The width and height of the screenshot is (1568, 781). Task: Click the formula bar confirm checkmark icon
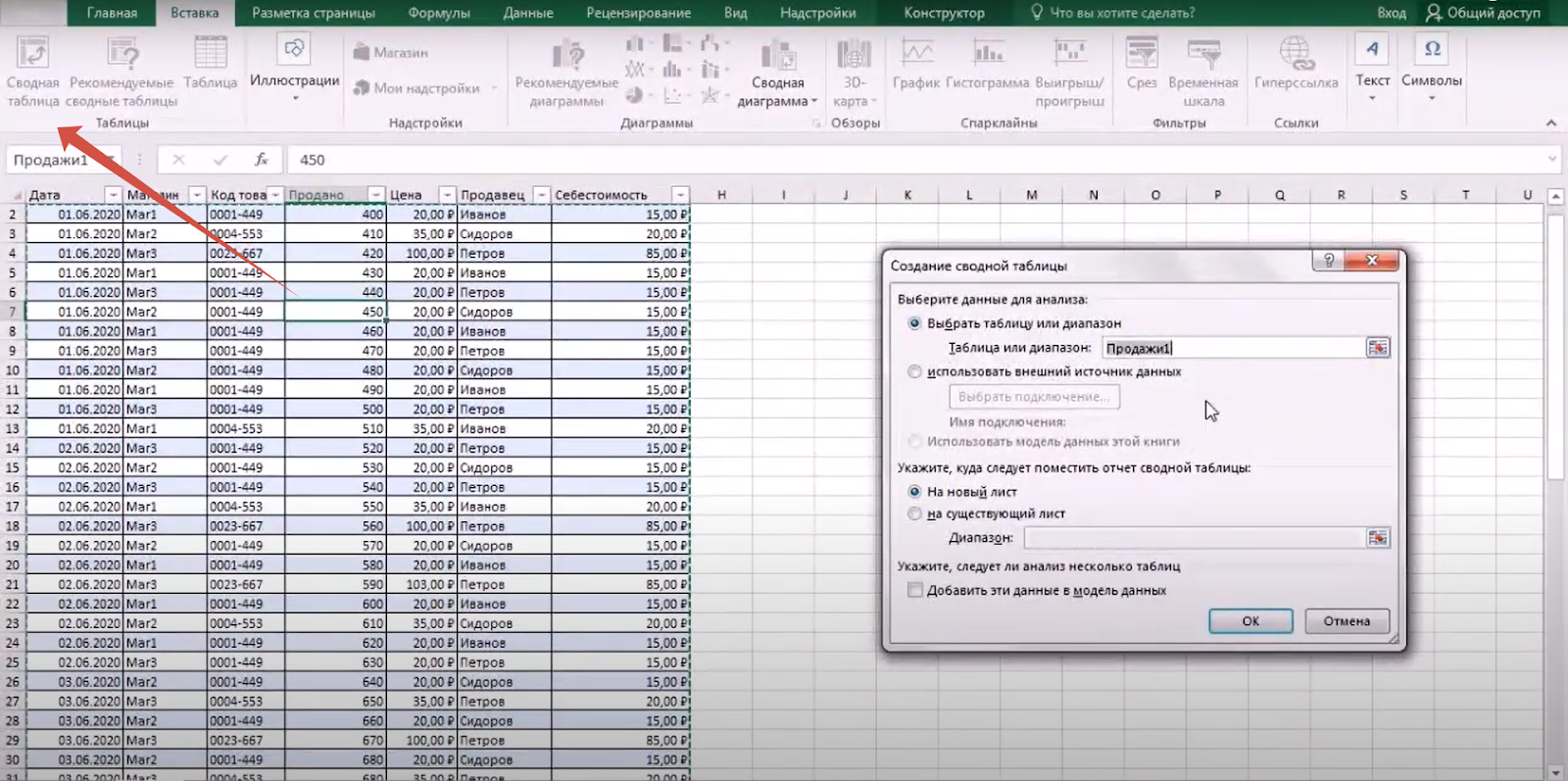(220, 159)
